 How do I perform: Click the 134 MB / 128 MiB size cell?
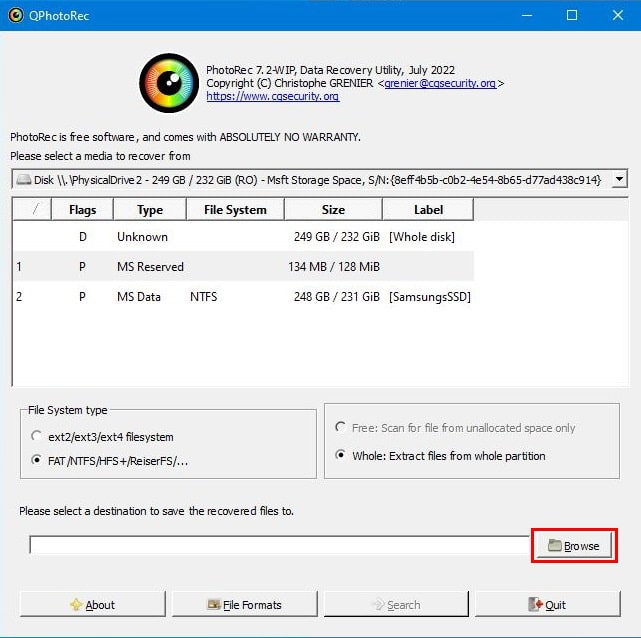click(x=334, y=266)
